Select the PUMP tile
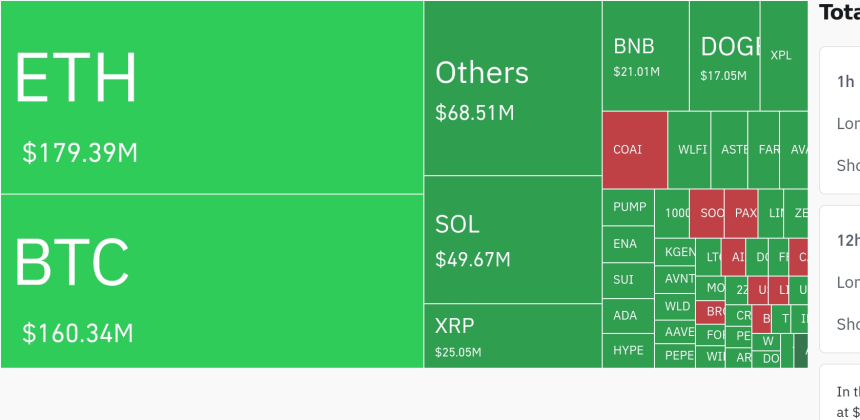 pos(628,207)
